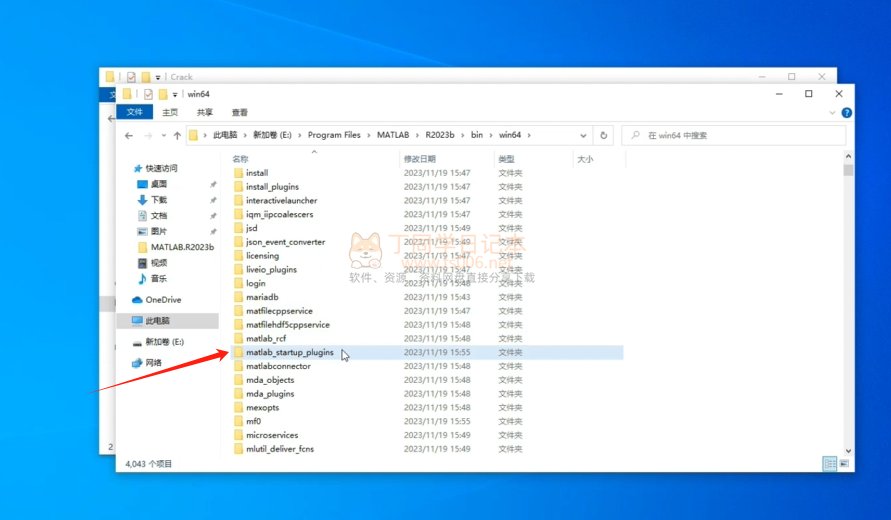Viewport: 891px width, 520px height.
Task: Select the matlab_startup_plugins folder icon
Action: pos(238,353)
